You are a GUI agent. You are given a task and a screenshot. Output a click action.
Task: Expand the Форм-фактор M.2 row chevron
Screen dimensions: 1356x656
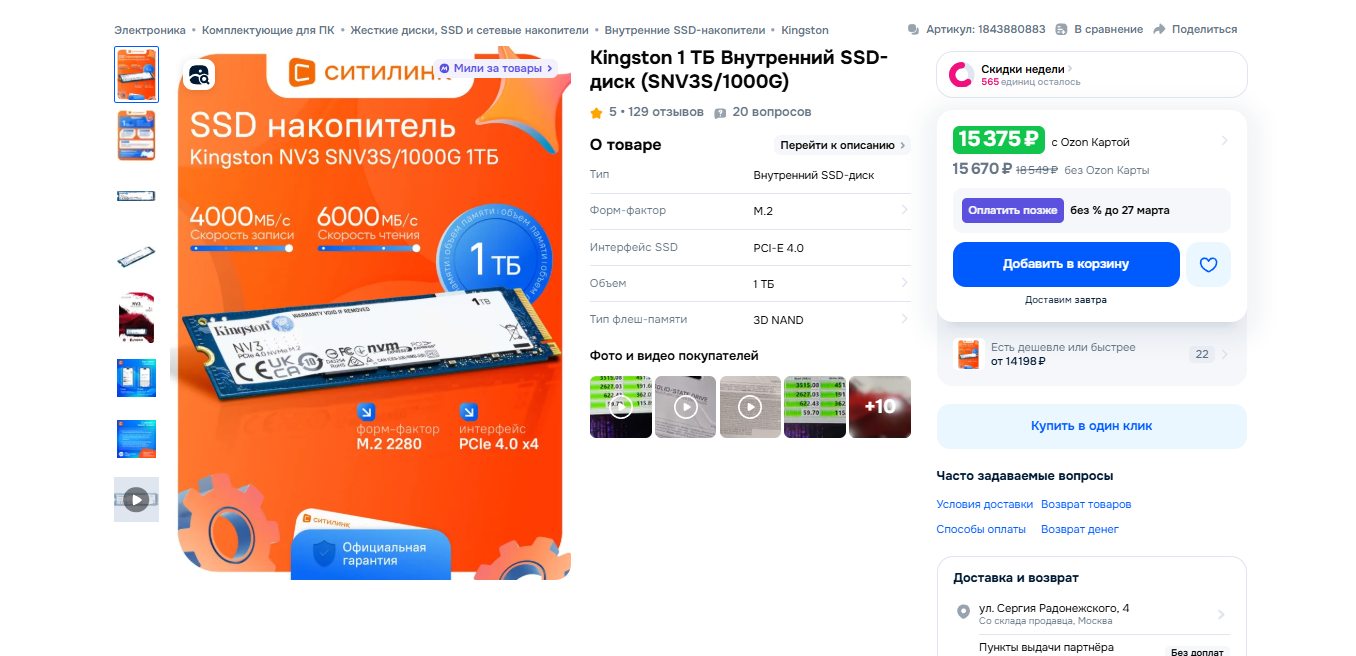[x=904, y=211]
